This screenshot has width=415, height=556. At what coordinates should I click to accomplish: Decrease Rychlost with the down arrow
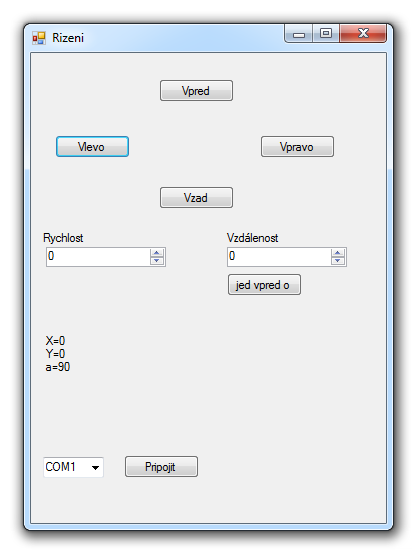pyautogui.click(x=157, y=261)
